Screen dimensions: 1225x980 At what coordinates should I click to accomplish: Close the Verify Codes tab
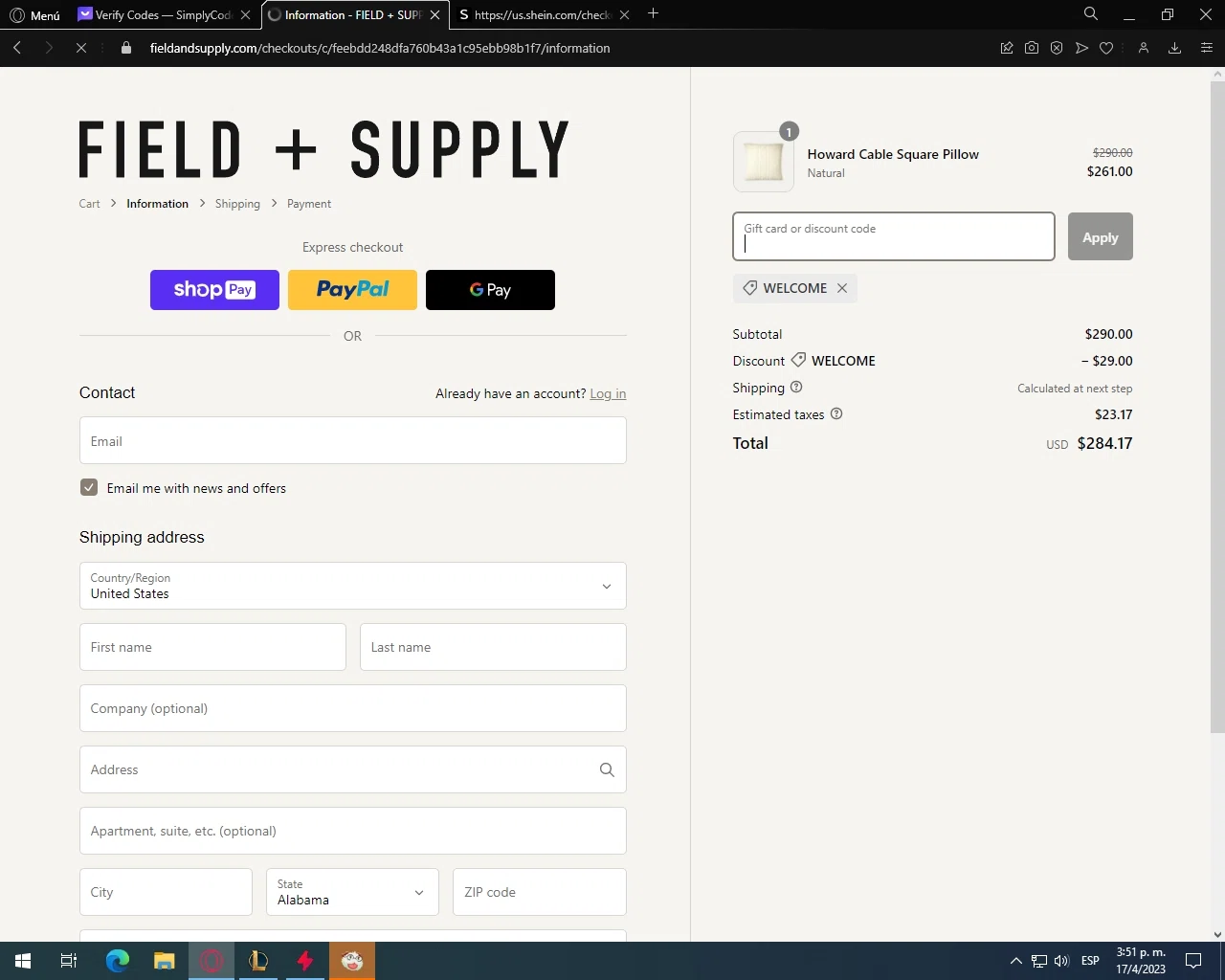click(x=246, y=15)
